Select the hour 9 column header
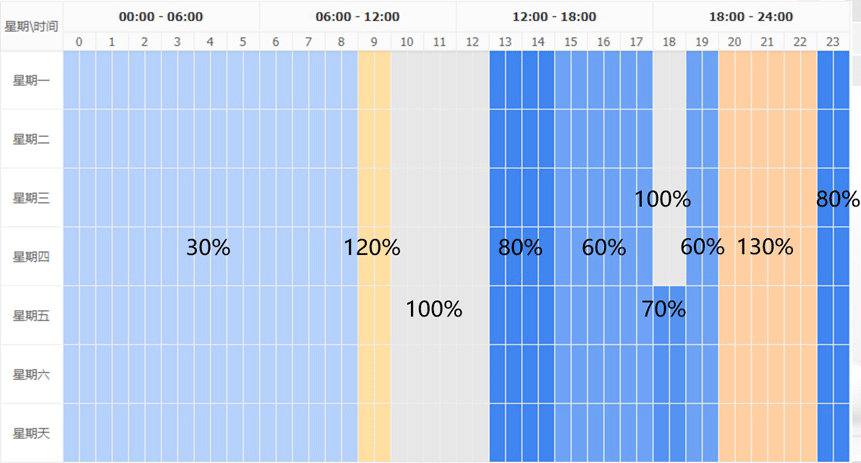 [x=374, y=41]
